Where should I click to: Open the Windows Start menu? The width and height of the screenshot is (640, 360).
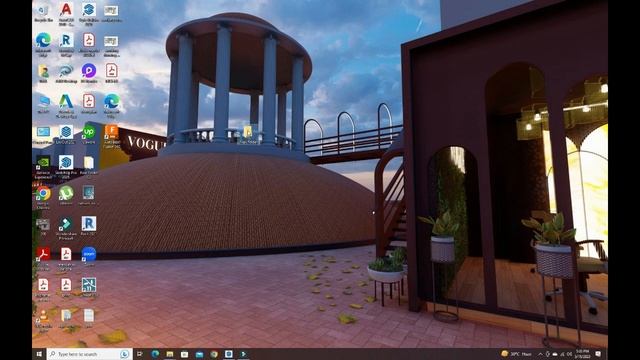(x=39, y=354)
